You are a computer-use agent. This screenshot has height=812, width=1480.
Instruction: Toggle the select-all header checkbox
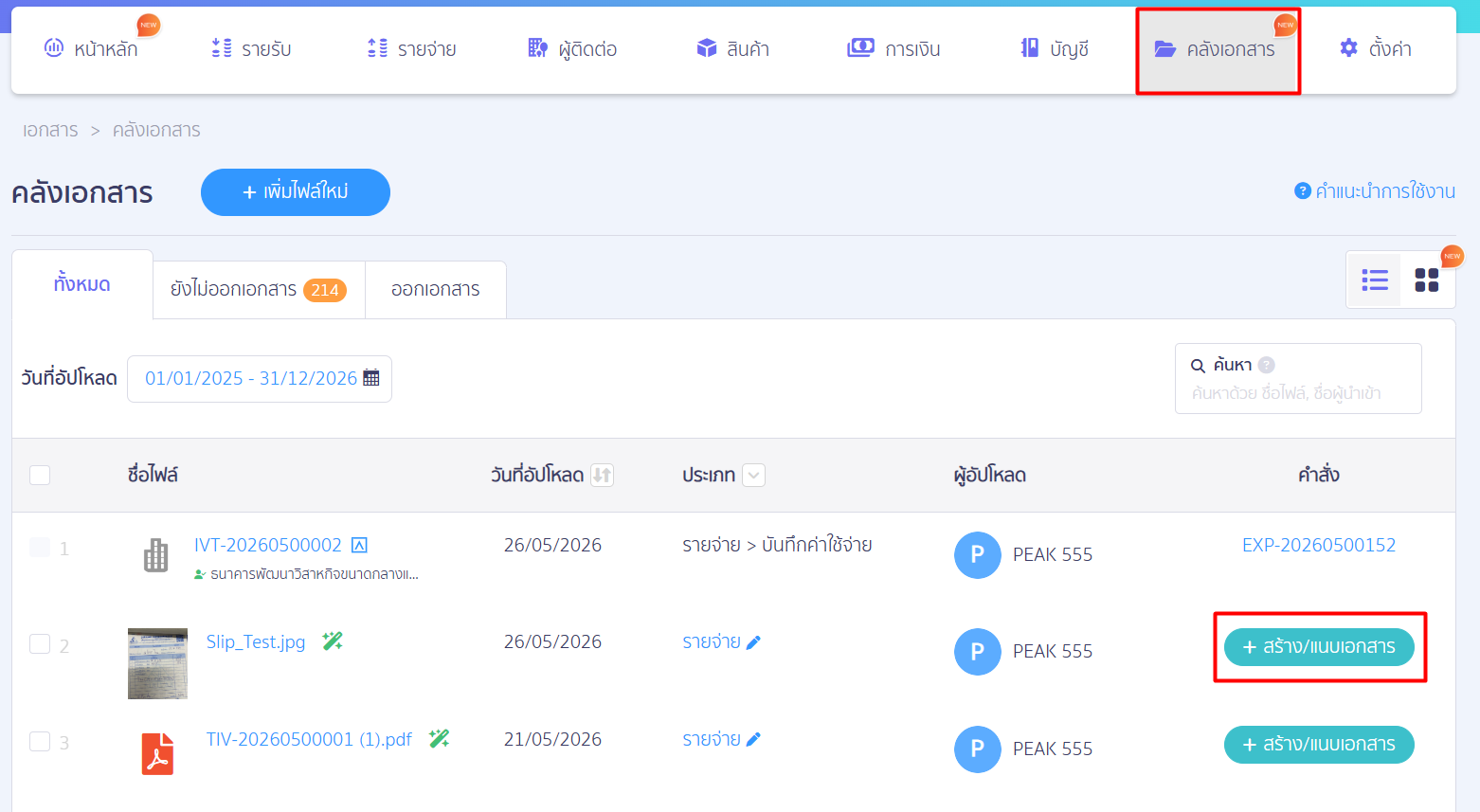[x=40, y=475]
